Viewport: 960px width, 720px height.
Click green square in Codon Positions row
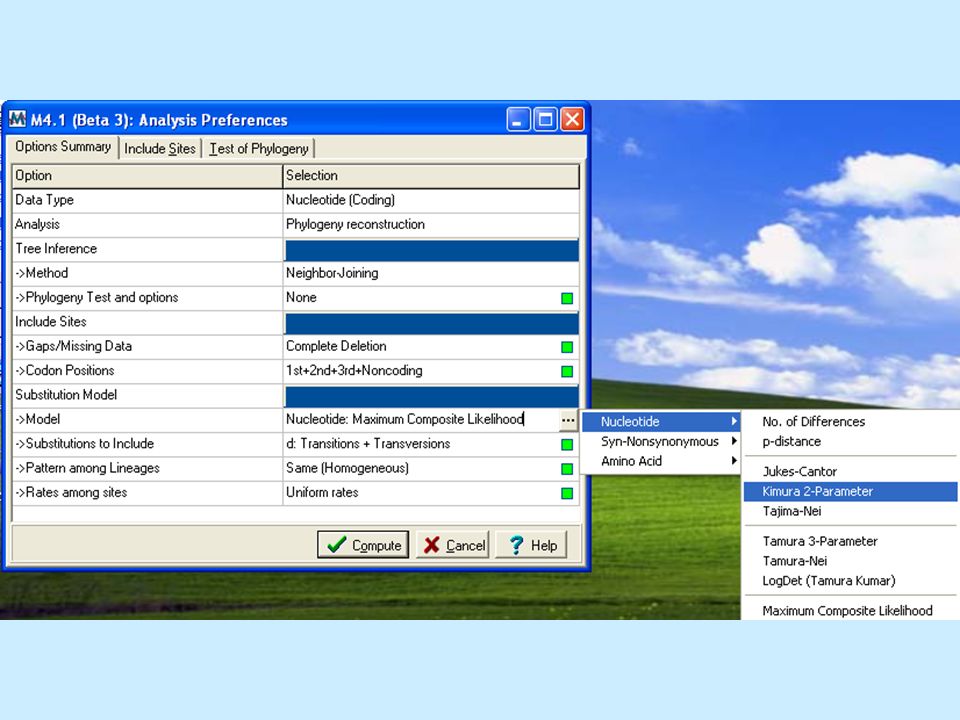click(567, 372)
